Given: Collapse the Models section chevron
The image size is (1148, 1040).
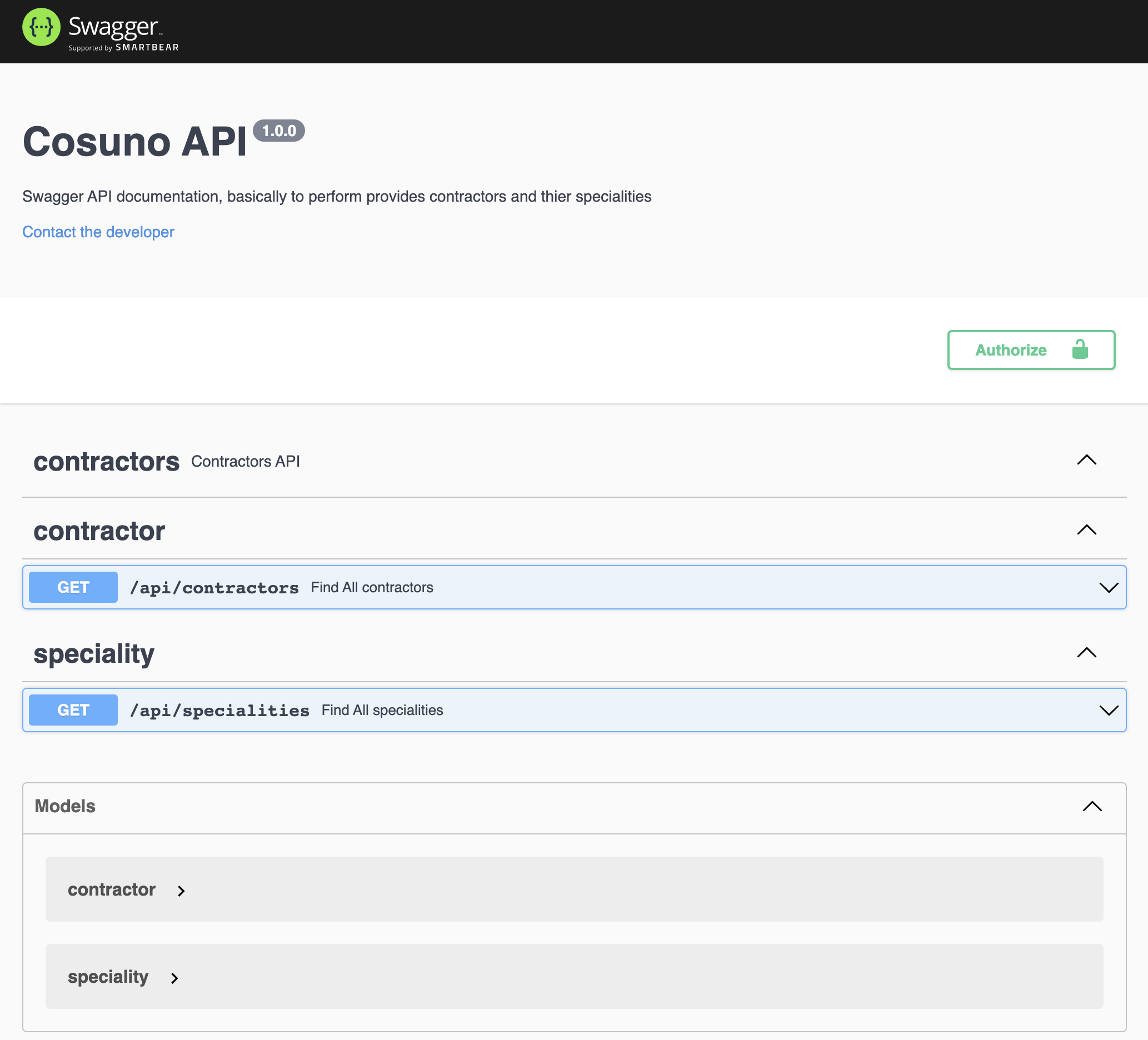Looking at the screenshot, I should pyautogui.click(x=1092, y=806).
